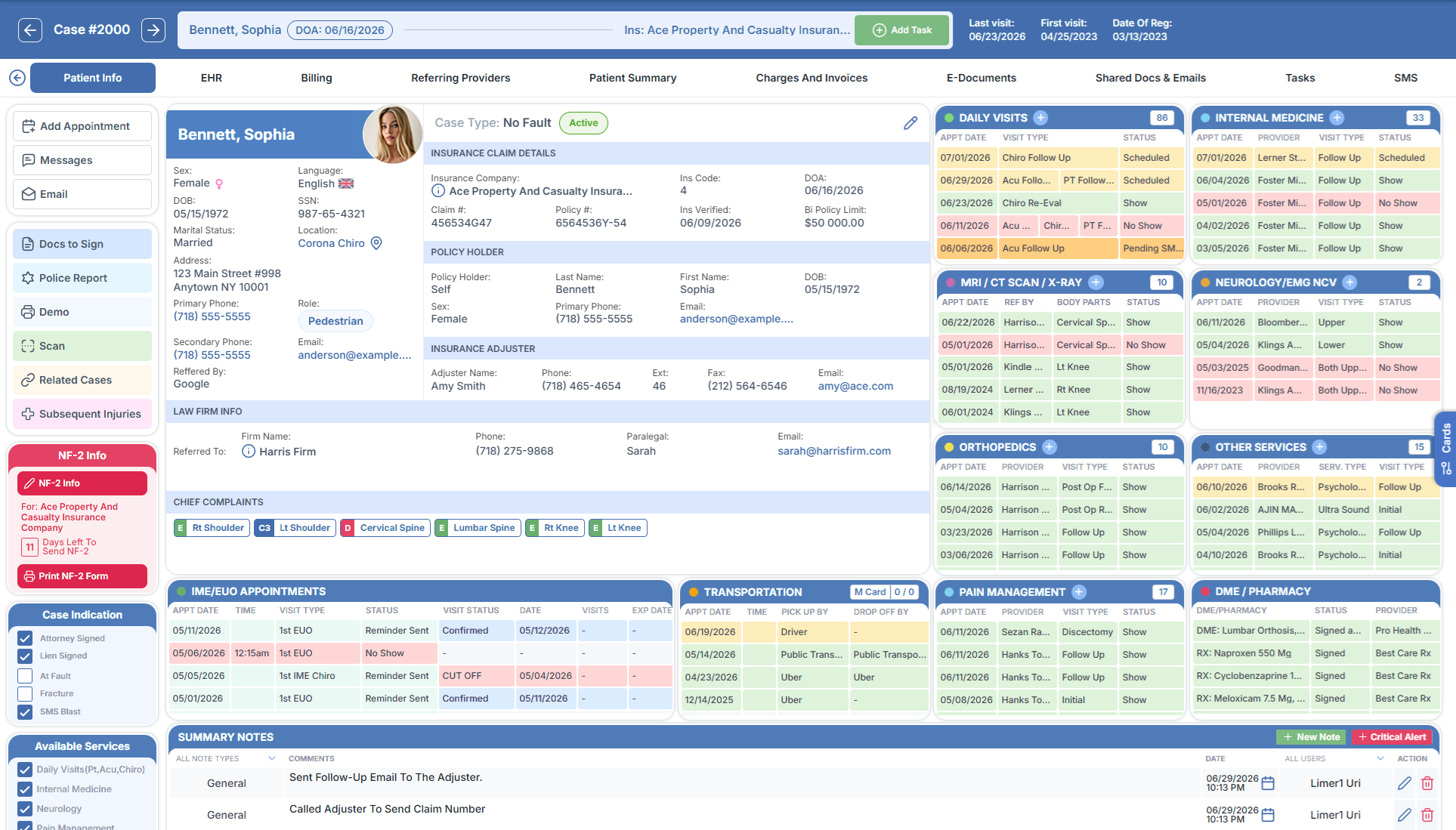Click the Add Task button

[901, 30]
